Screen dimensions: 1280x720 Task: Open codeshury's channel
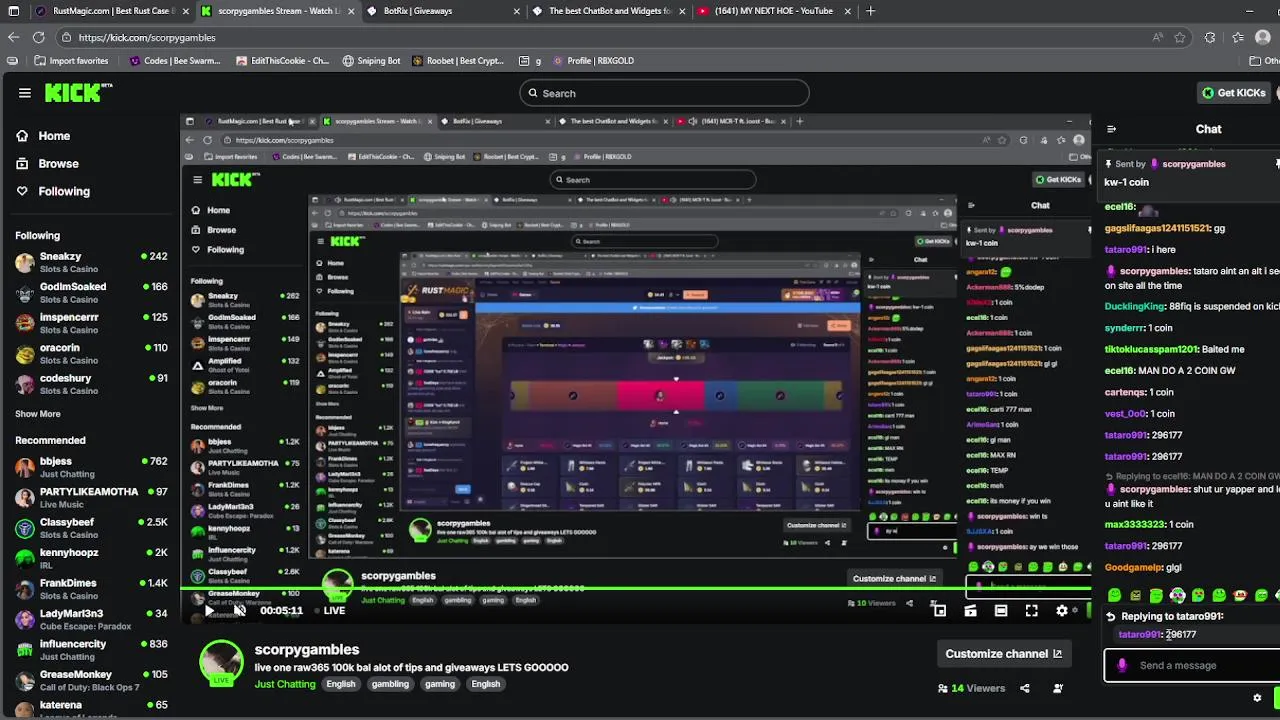pos(90,384)
